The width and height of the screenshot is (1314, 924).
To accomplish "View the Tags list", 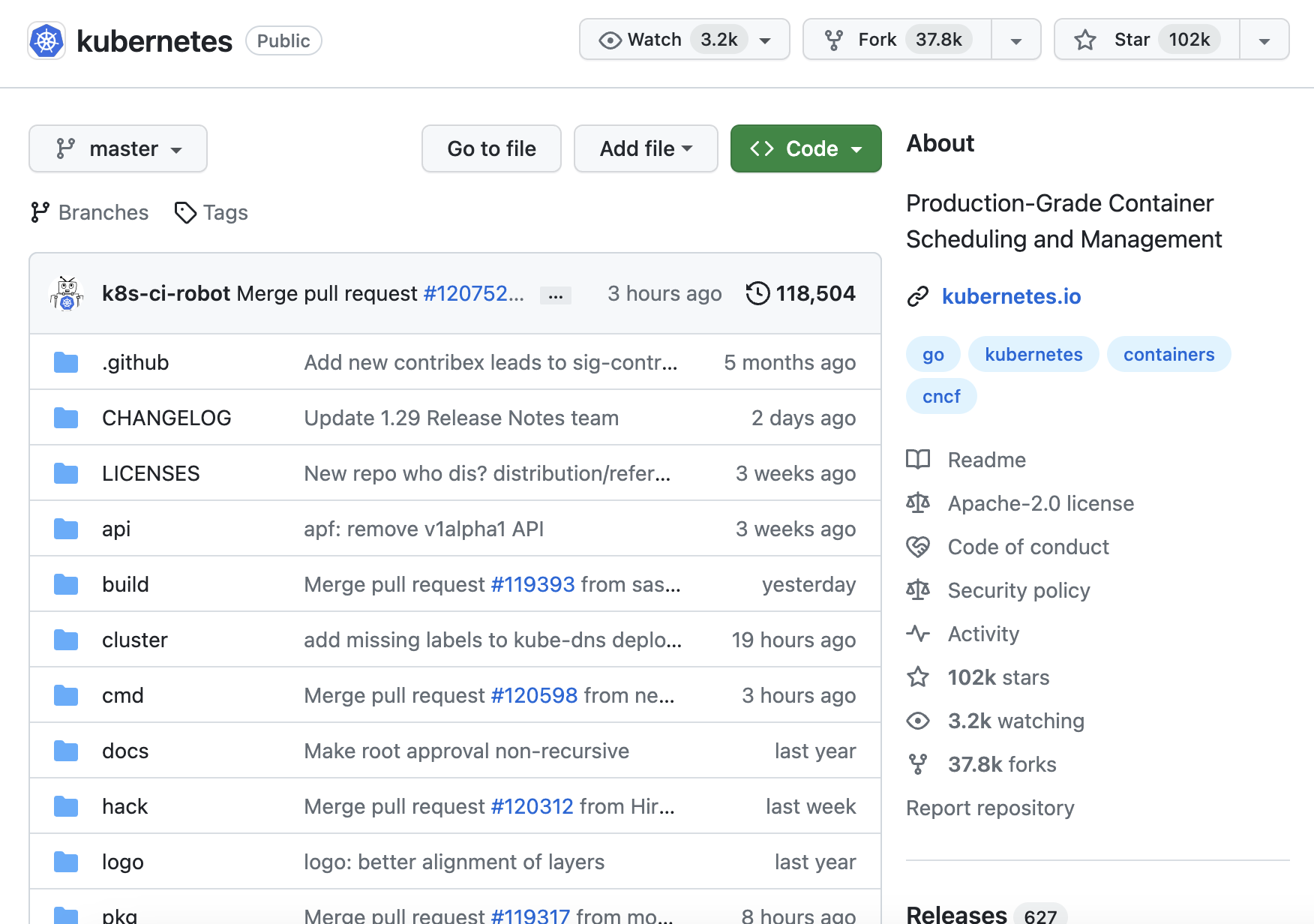I will 211,212.
